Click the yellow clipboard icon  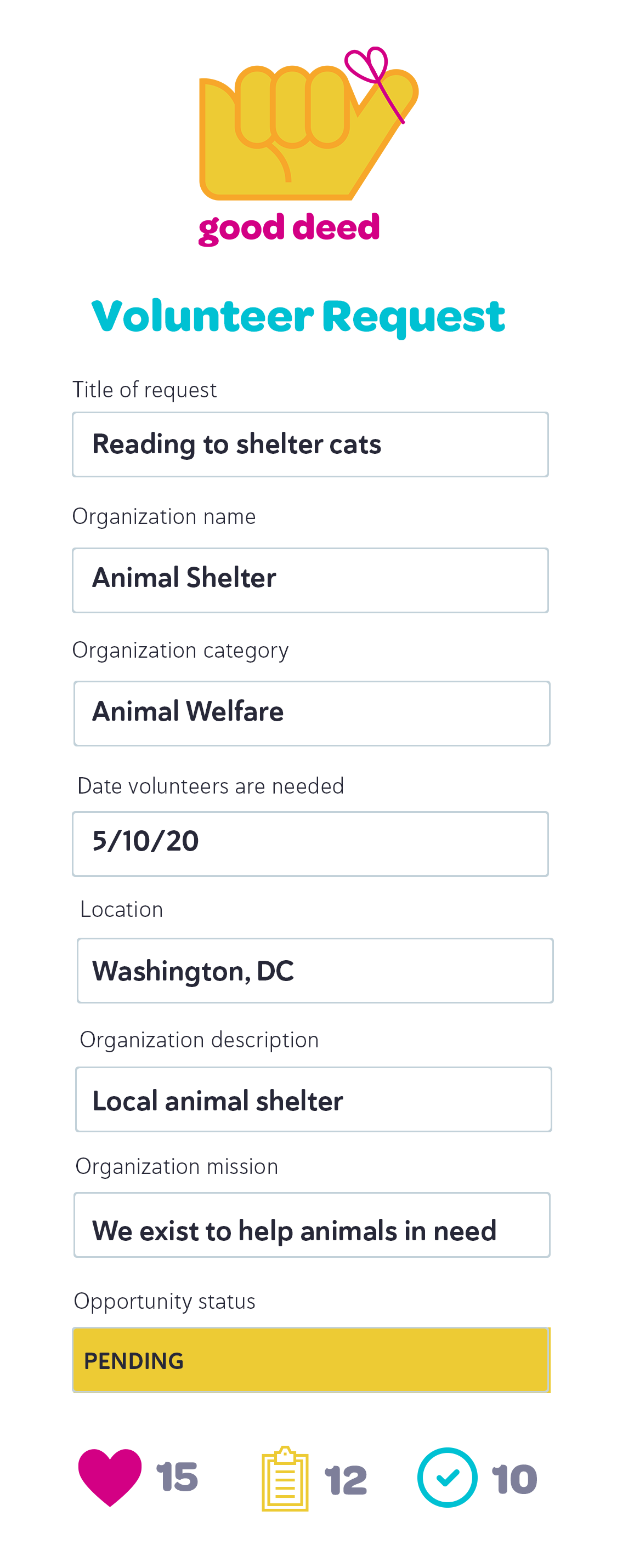tap(285, 1478)
